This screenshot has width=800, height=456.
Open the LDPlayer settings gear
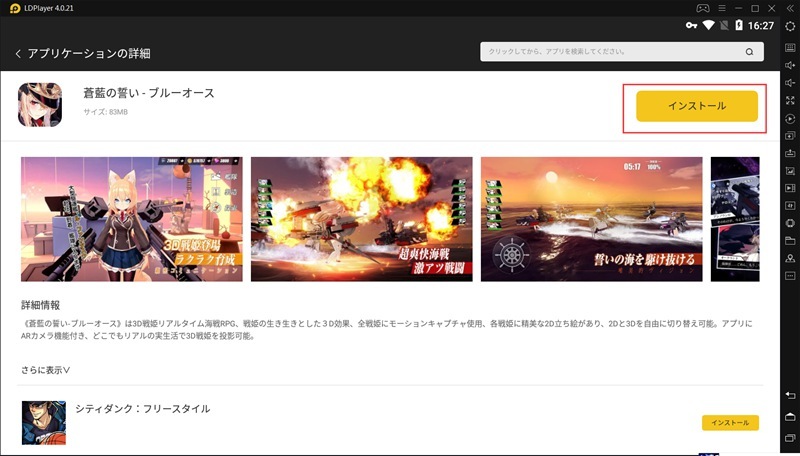coord(790,26)
